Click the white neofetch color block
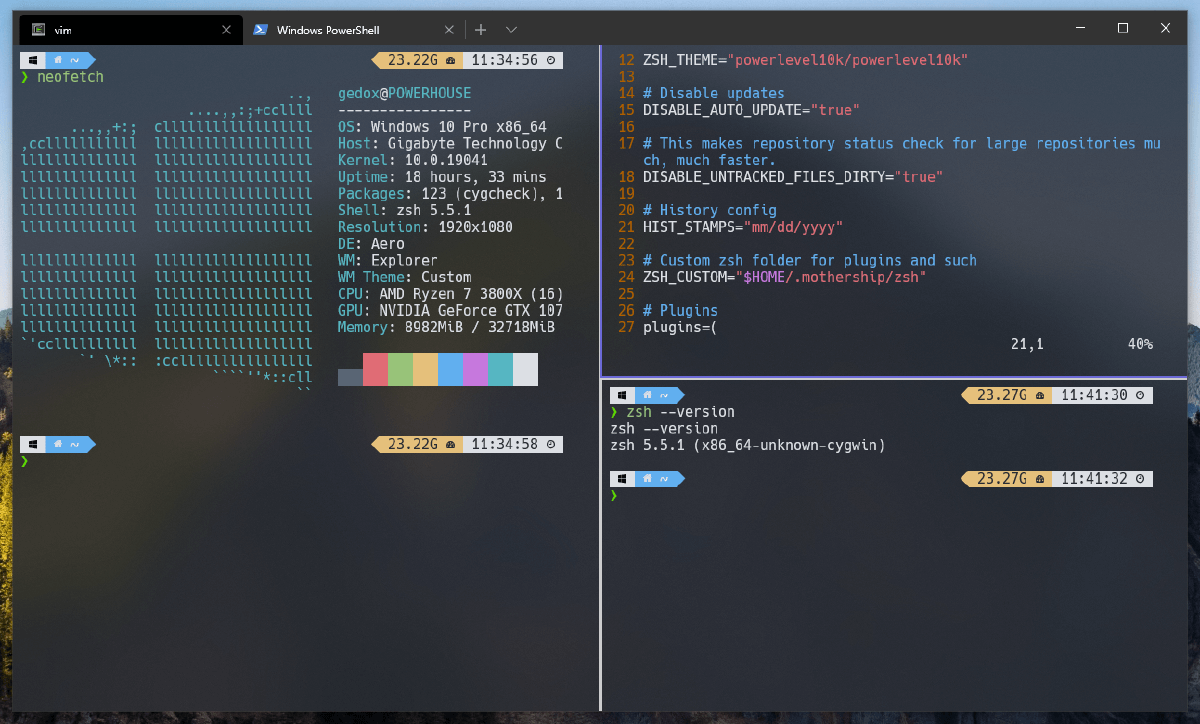Screen dimensions: 1200x724 point(525,369)
